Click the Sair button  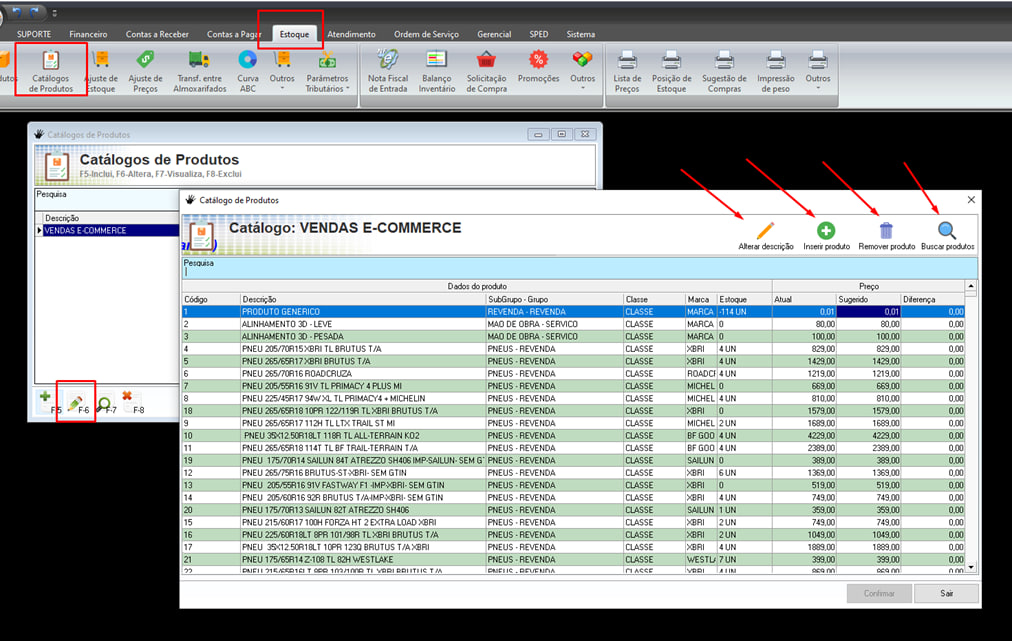(x=946, y=593)
